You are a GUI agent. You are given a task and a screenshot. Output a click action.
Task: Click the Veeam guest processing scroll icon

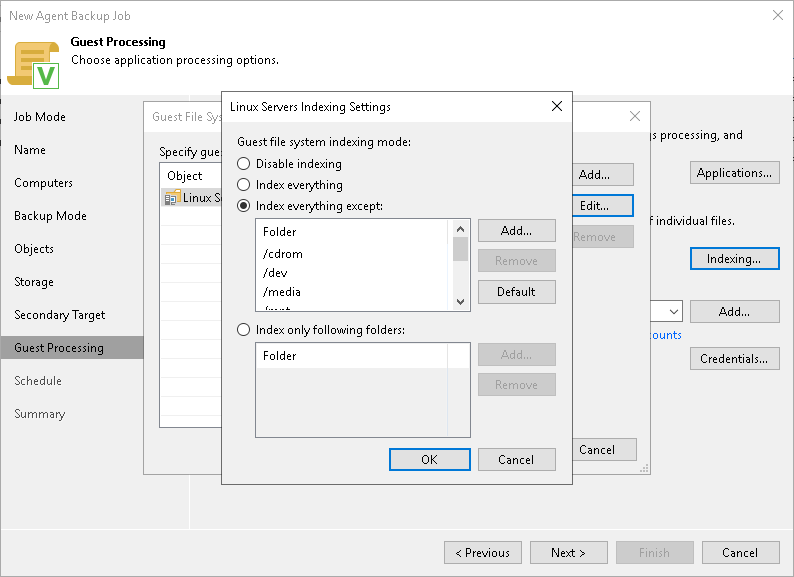[x=33, y=64]
